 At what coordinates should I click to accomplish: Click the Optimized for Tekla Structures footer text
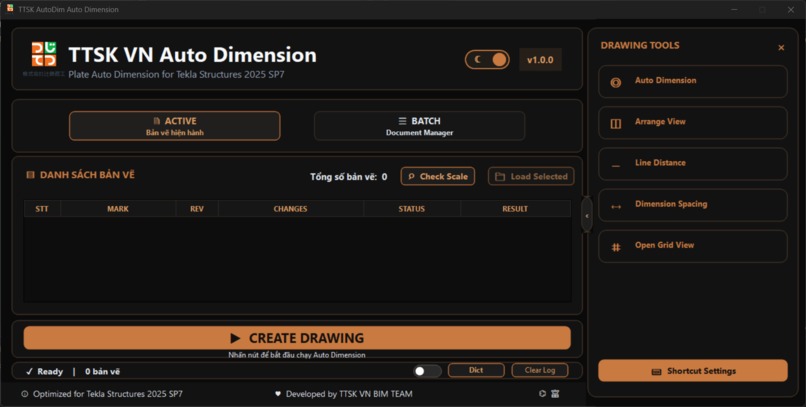[x=108, y=394]
